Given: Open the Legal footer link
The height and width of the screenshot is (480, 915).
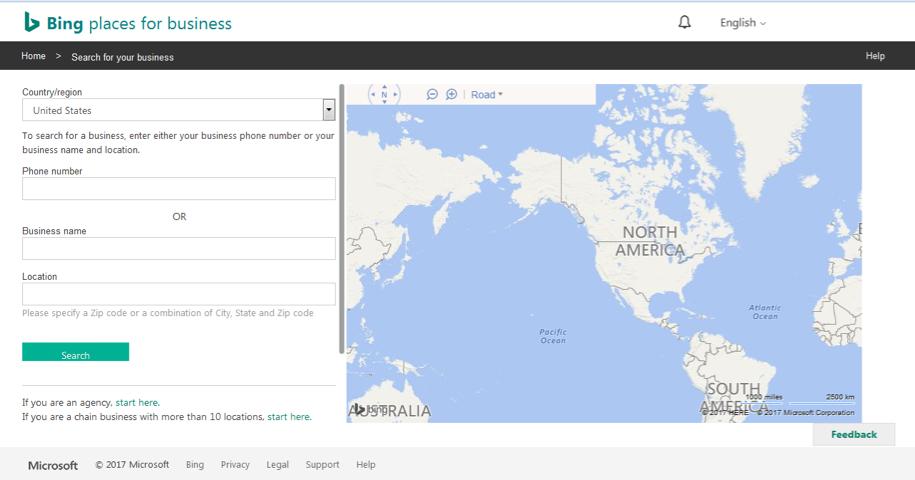Looking at the screenshot, I should coord(277,465).
